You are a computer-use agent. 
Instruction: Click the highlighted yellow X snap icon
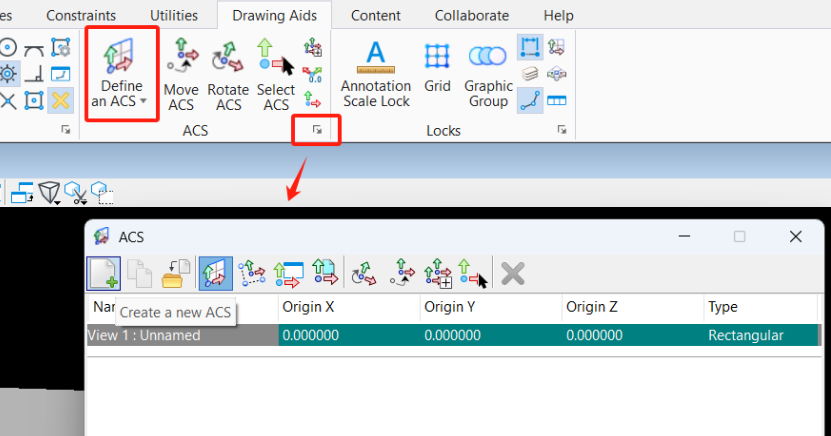[60, 100]
